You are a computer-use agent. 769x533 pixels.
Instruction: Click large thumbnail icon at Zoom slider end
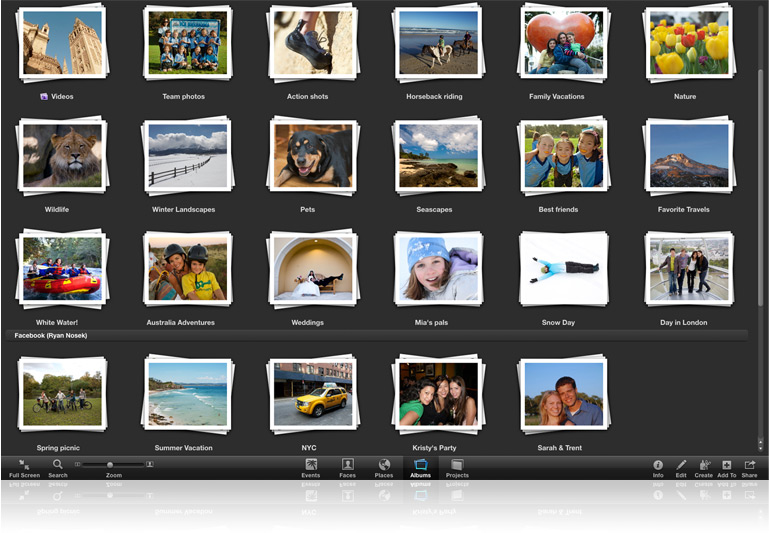tap(150, 464)
